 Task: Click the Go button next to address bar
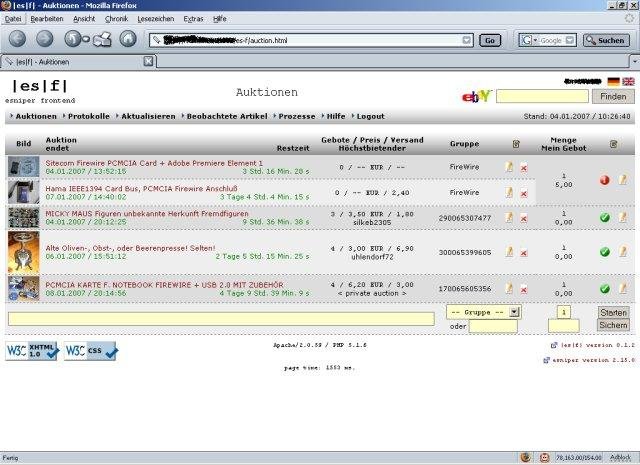tap(490, 40)
